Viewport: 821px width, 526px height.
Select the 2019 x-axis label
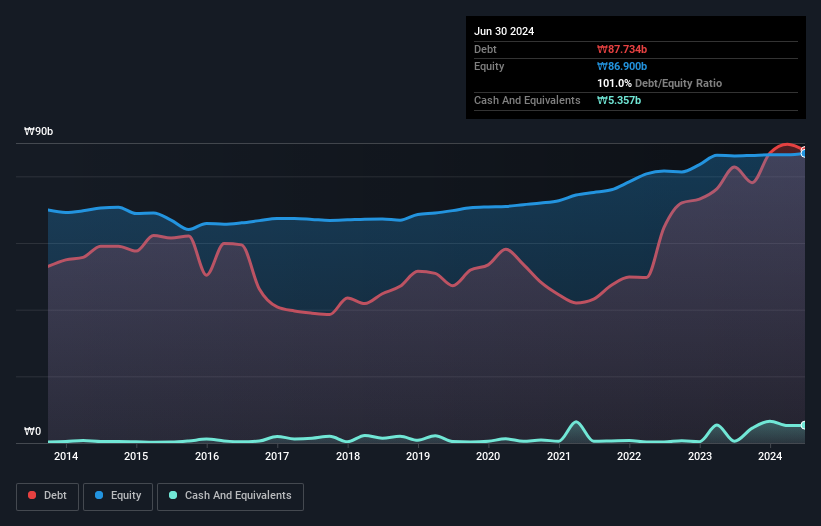[418, 456]
